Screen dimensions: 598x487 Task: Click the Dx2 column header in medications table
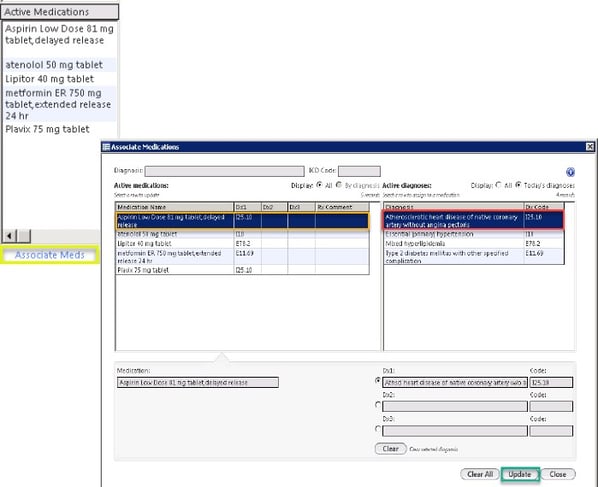274,207
